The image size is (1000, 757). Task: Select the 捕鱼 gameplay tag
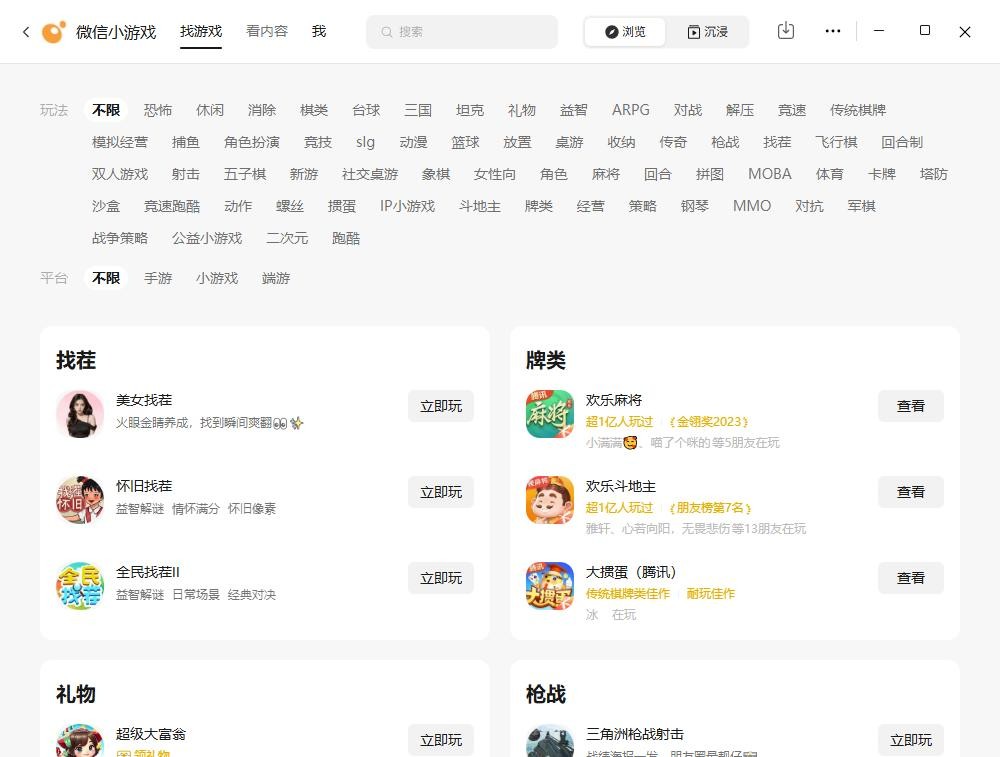tap(186, 142)
